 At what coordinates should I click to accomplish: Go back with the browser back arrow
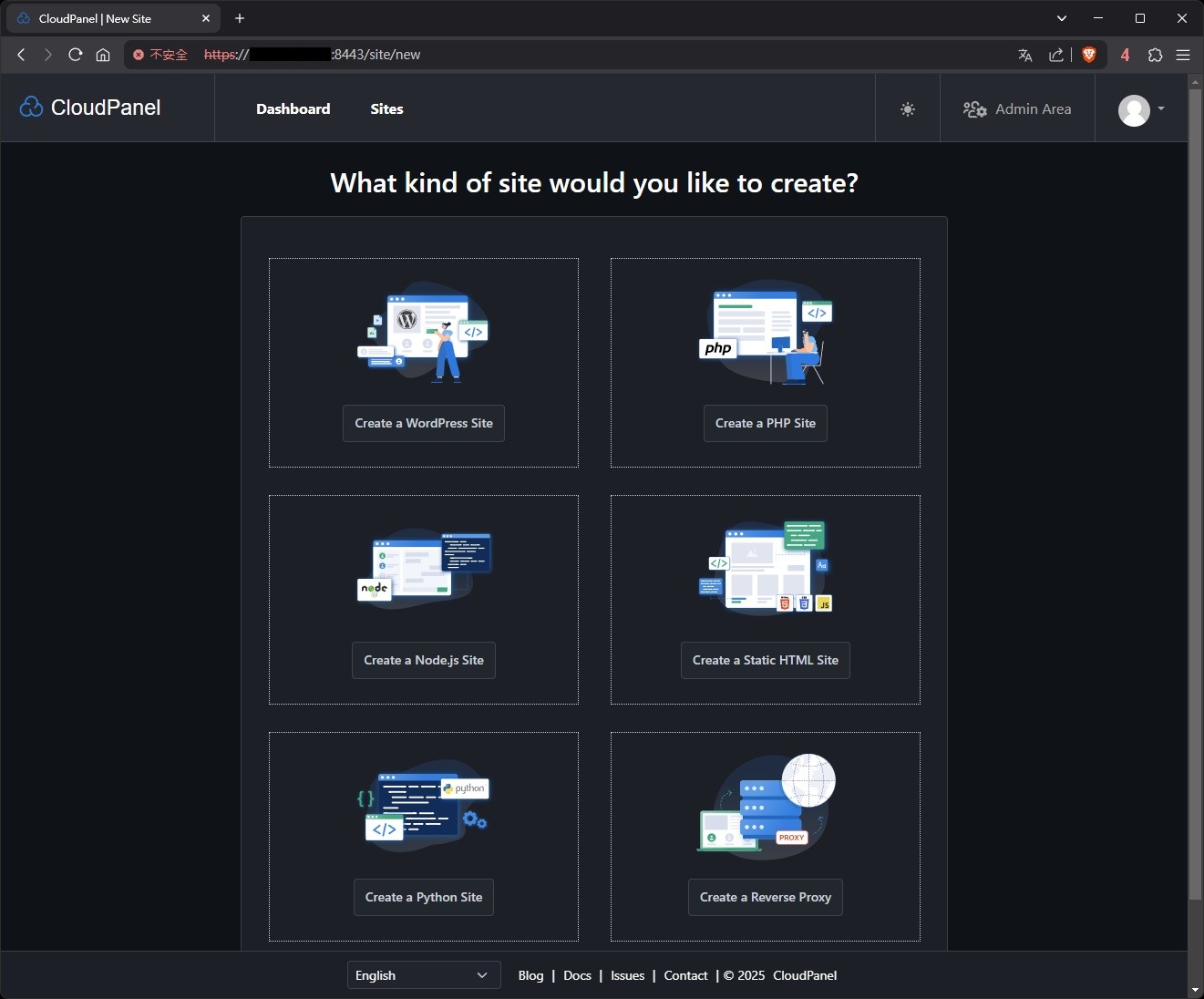pos(21,55)
